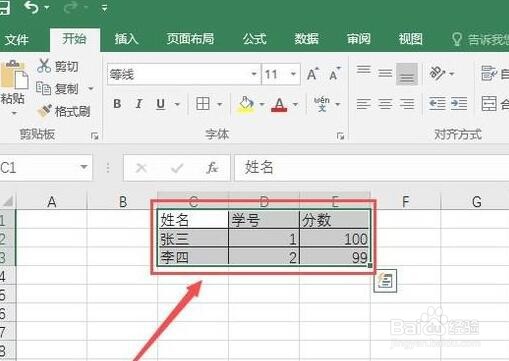Click decrease indent icon
509x361 pixels.
[x=437, y=104]
